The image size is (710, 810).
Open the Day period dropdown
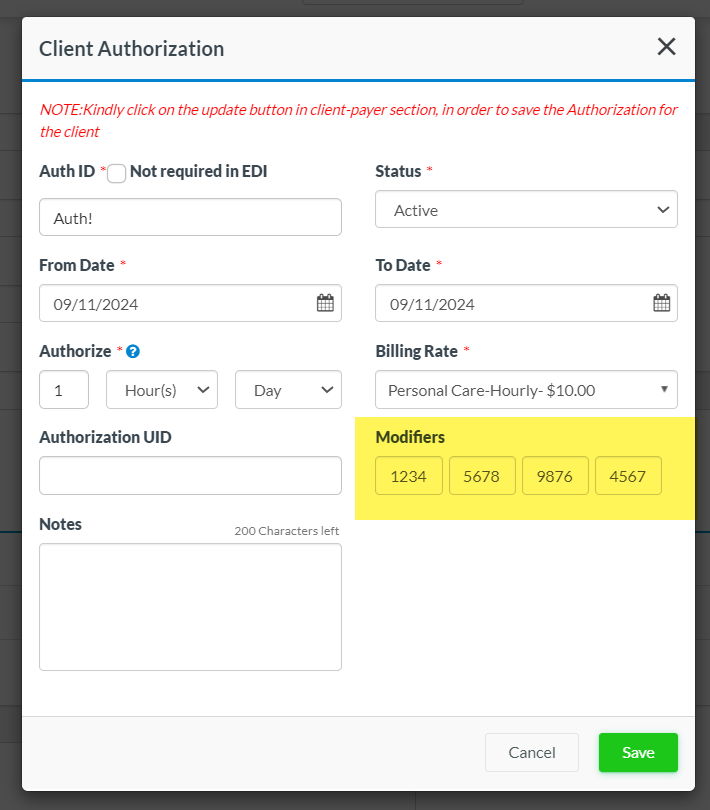288,390
